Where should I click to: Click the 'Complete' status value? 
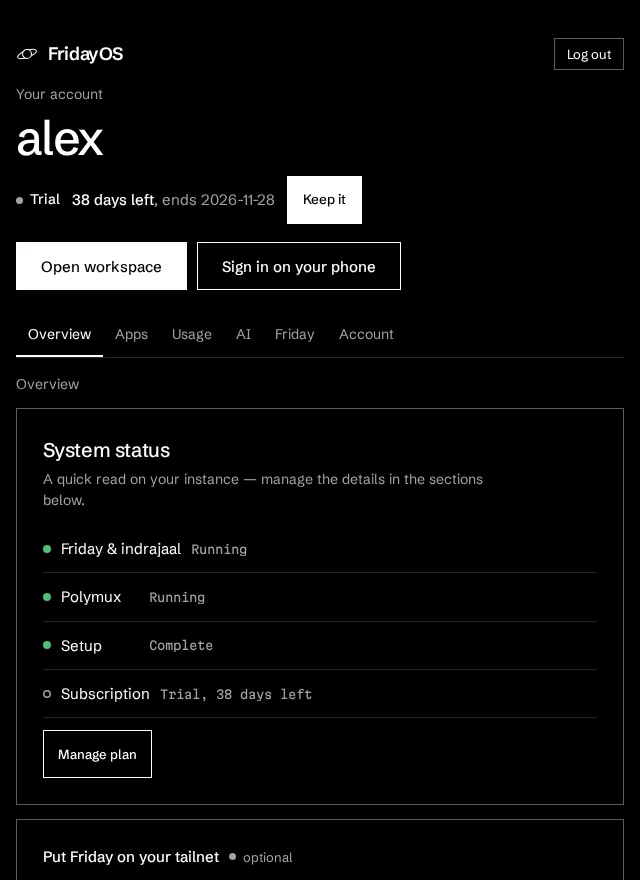coord(181,646)
